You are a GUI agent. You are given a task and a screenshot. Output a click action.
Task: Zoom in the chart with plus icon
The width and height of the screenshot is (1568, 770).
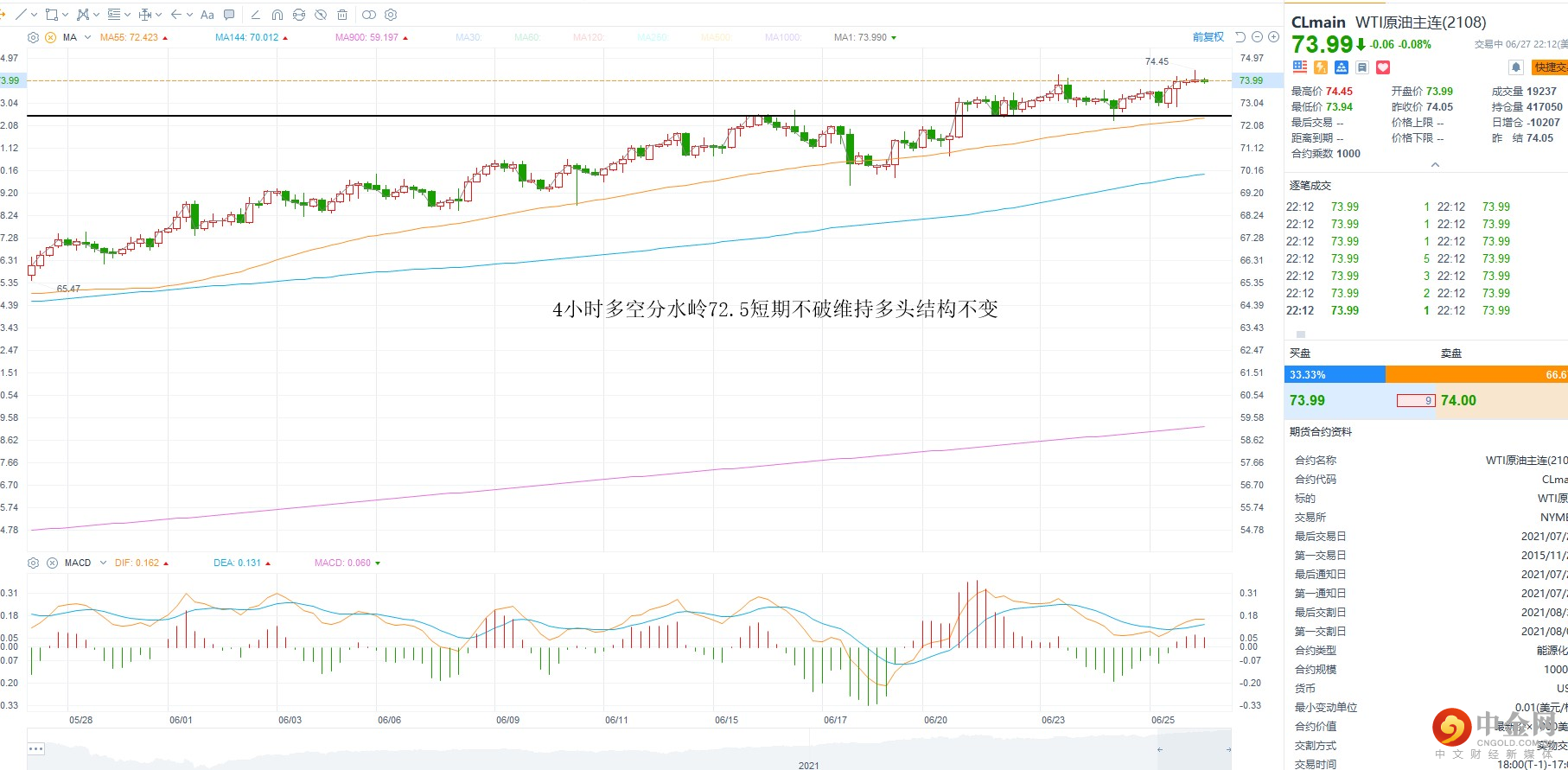(x=1273, y=37)
